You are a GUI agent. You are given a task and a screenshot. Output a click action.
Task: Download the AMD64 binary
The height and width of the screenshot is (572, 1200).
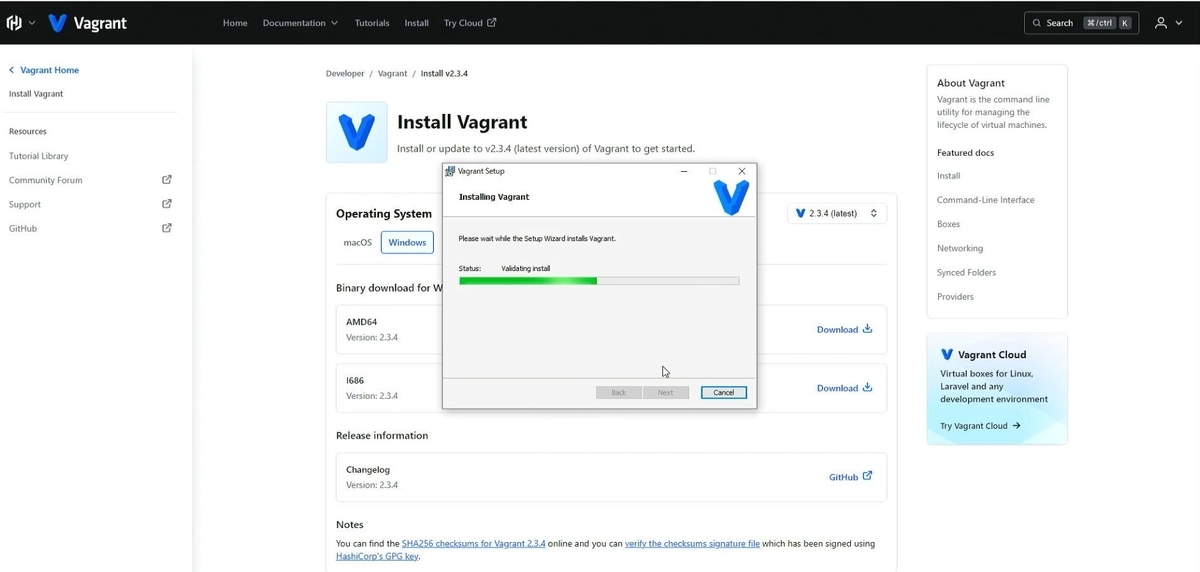point(845,329)
